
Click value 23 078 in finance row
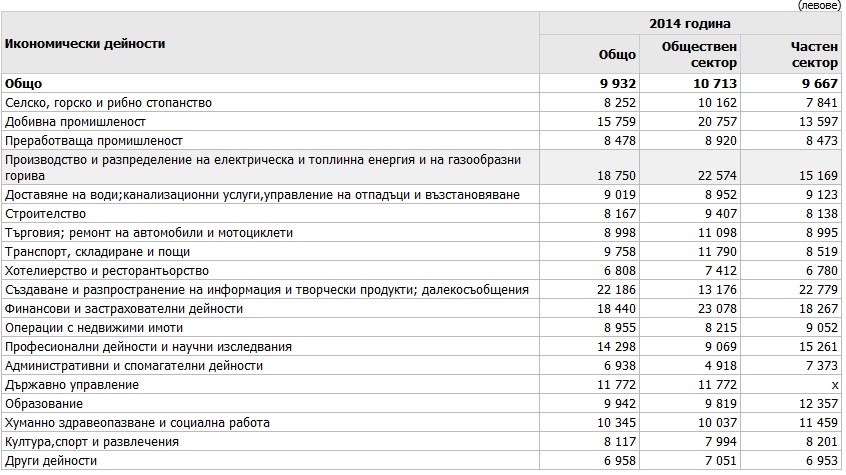[717, 309]
